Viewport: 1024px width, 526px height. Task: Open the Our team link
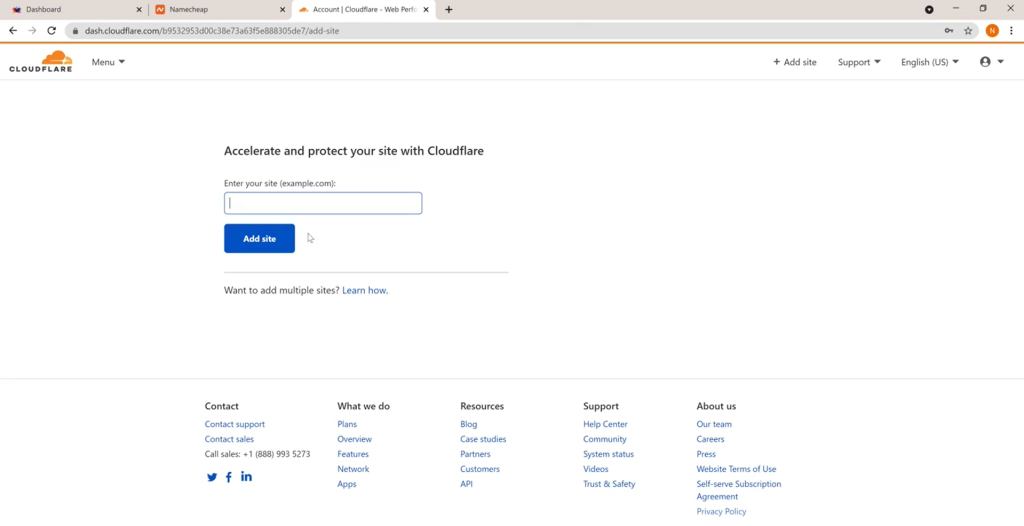(714, 424)
